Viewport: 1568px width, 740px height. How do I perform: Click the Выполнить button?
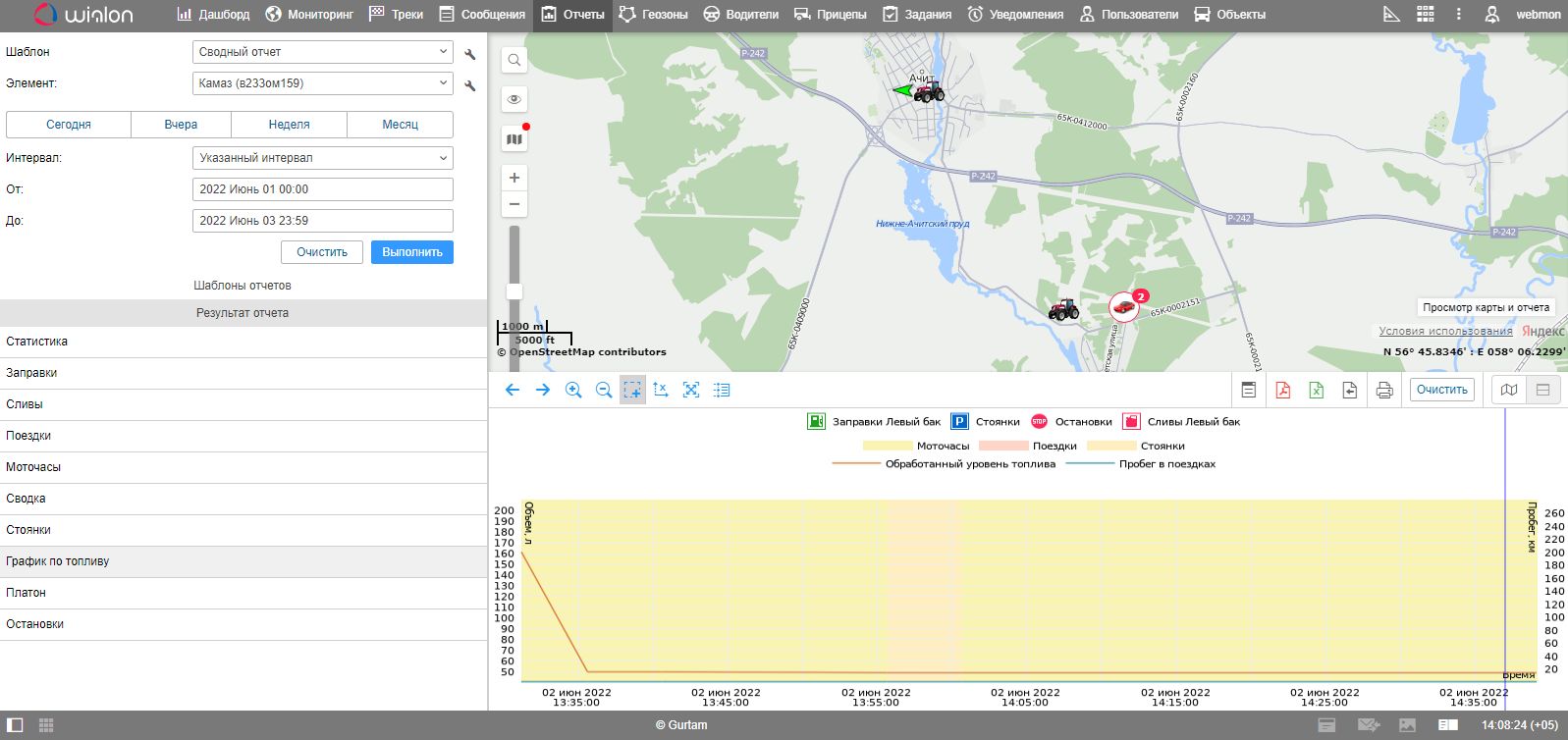tap(411, 252)
